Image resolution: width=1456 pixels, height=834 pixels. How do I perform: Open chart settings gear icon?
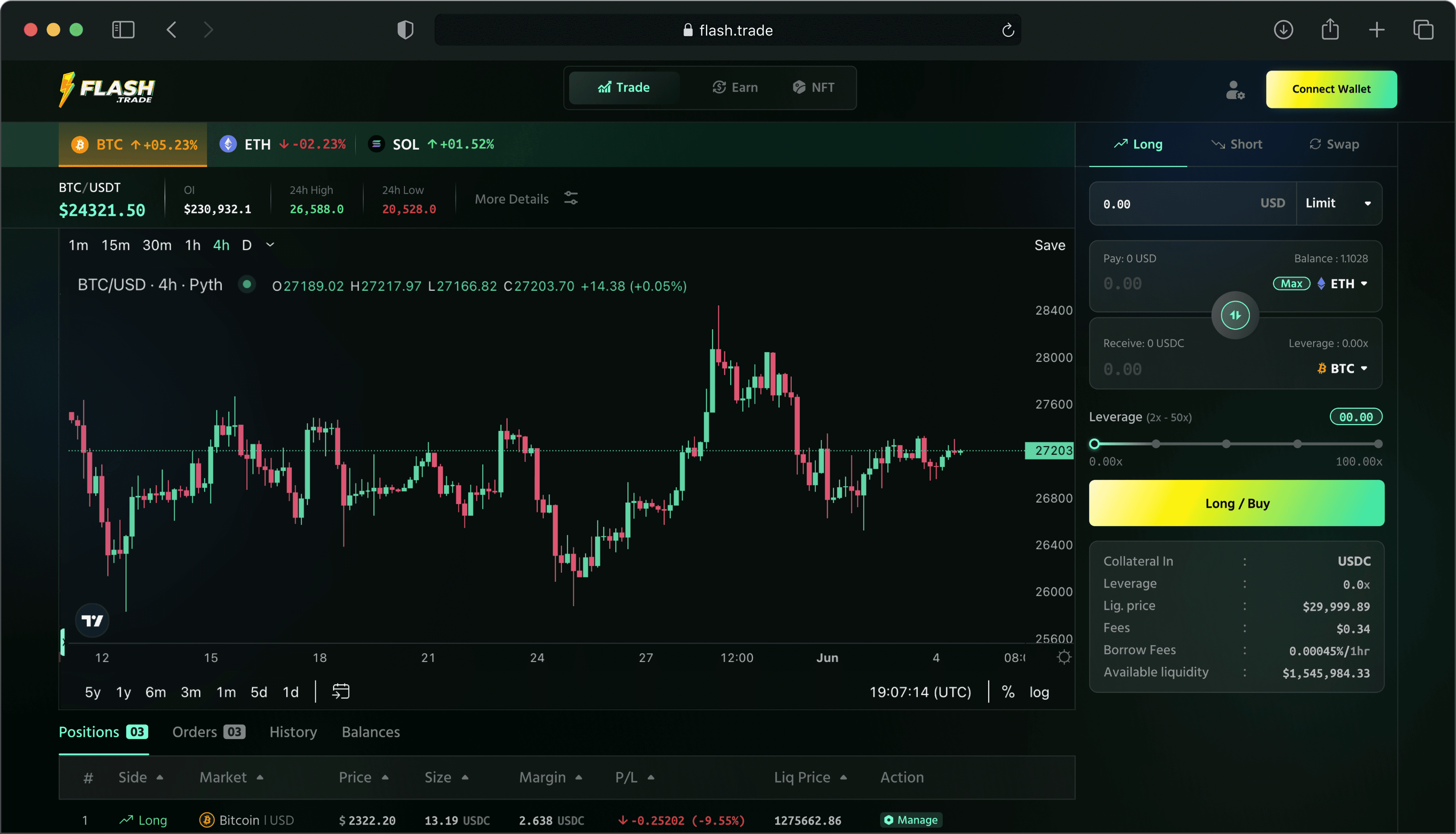click(1064, 657)
